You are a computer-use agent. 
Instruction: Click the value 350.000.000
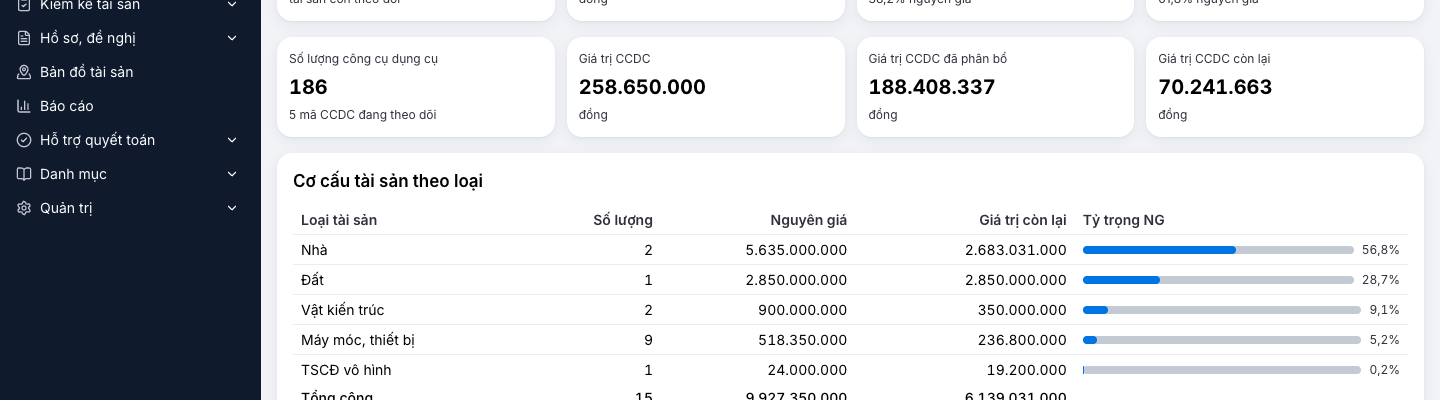tap(1022, 310)
